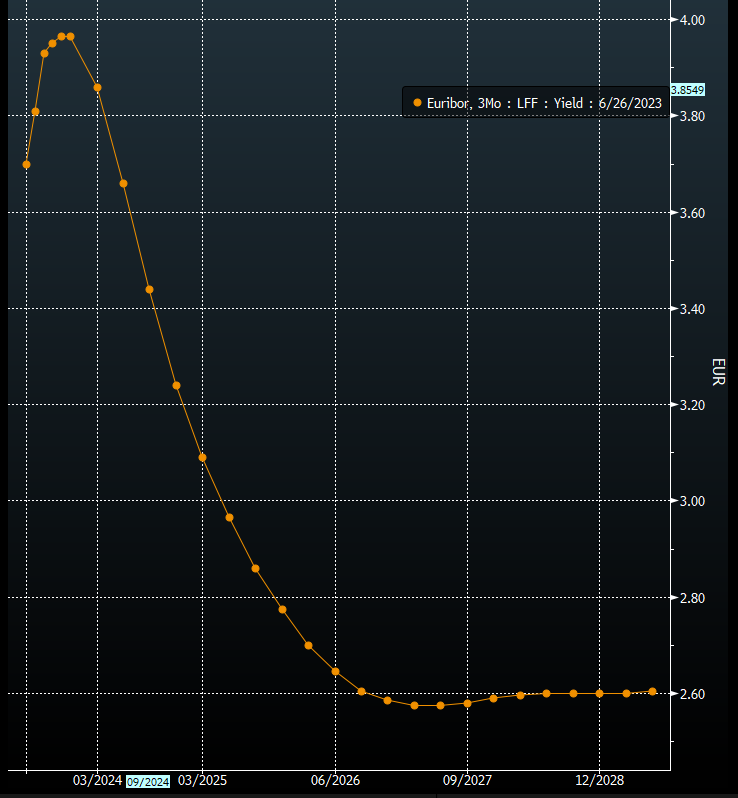Click the 06/2026 x-axis label
738x798 pixels.
coord(335,780)
